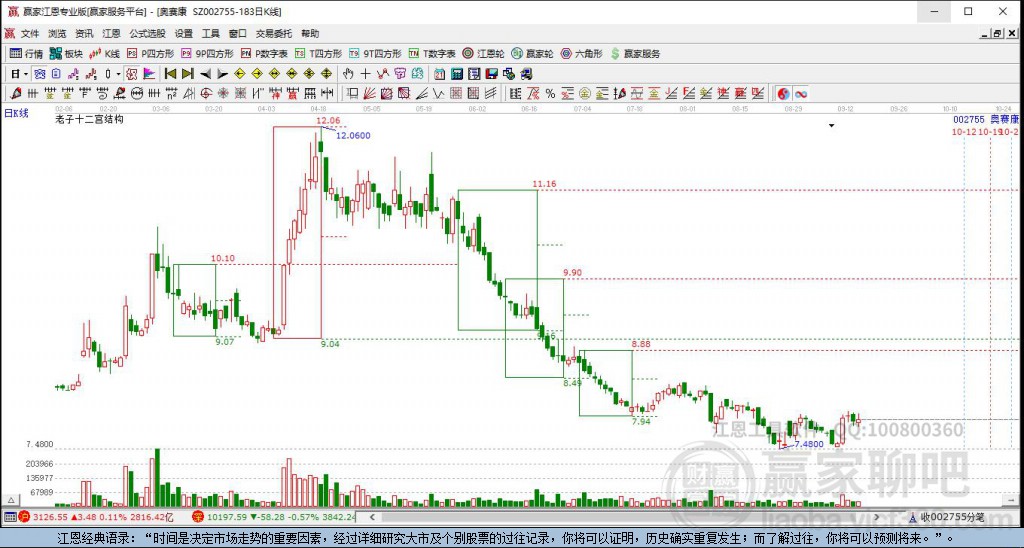Screen dimensions: 1024x548
Task: Click the red zigzag line tool icon
Action: pos(383,73)
